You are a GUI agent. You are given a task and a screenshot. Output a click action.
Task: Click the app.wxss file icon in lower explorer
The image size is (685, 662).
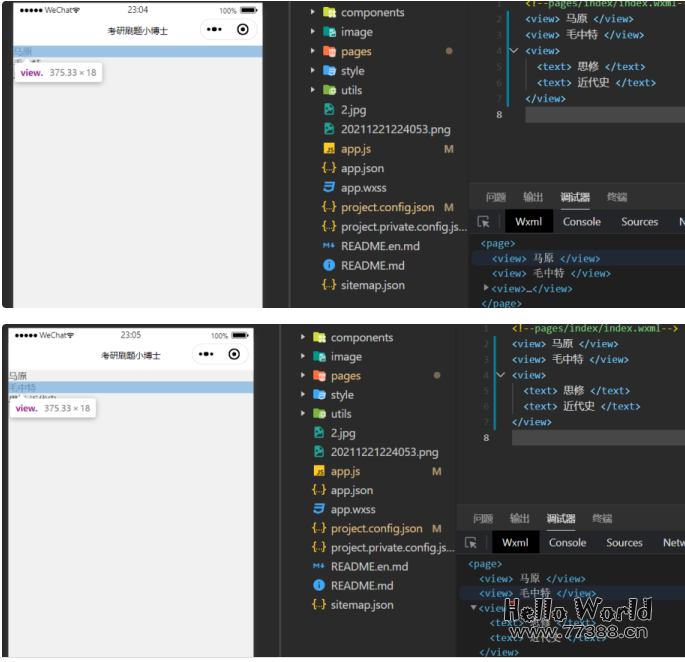319,510
